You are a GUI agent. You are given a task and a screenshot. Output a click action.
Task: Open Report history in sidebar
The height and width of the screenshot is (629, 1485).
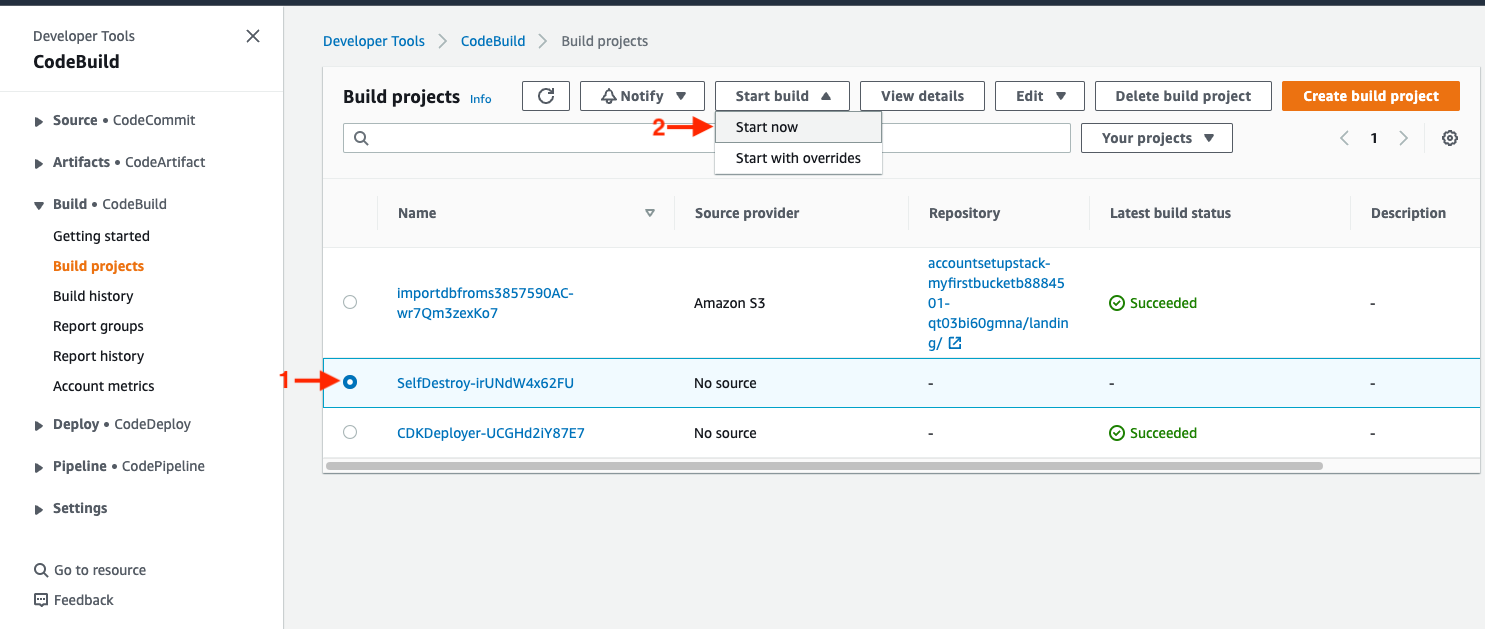pyautogui.click(x=98, y=356)
